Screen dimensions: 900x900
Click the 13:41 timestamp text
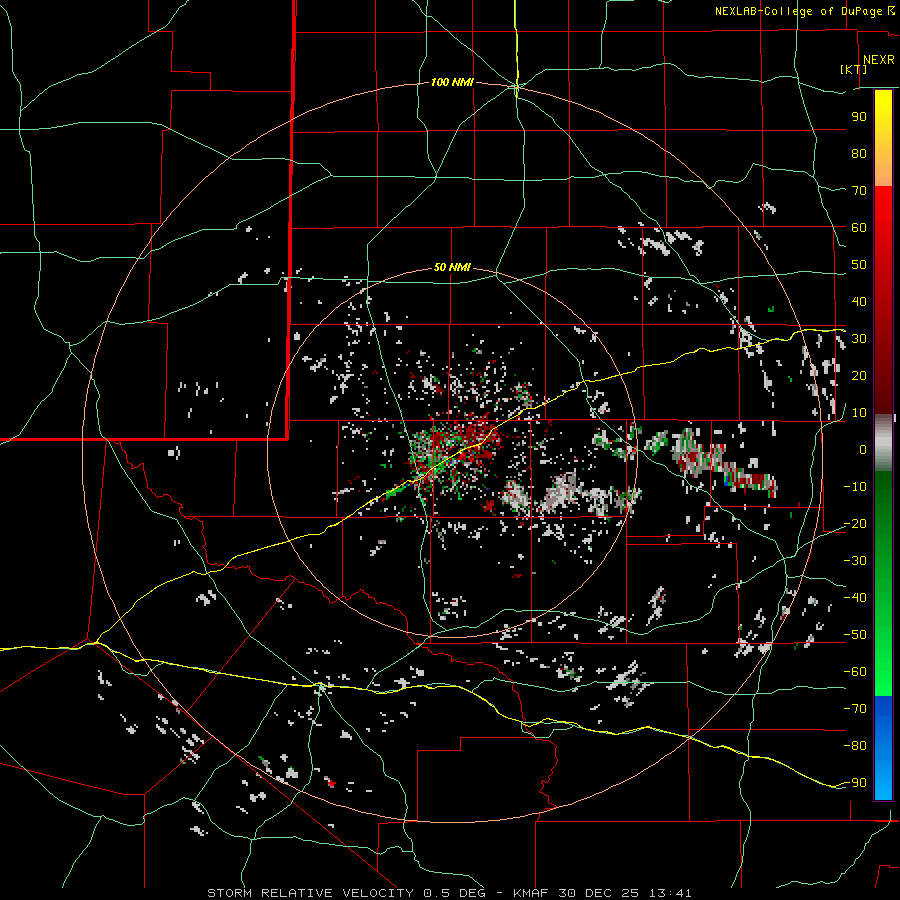pyautogui.click(x=670, y=893)
